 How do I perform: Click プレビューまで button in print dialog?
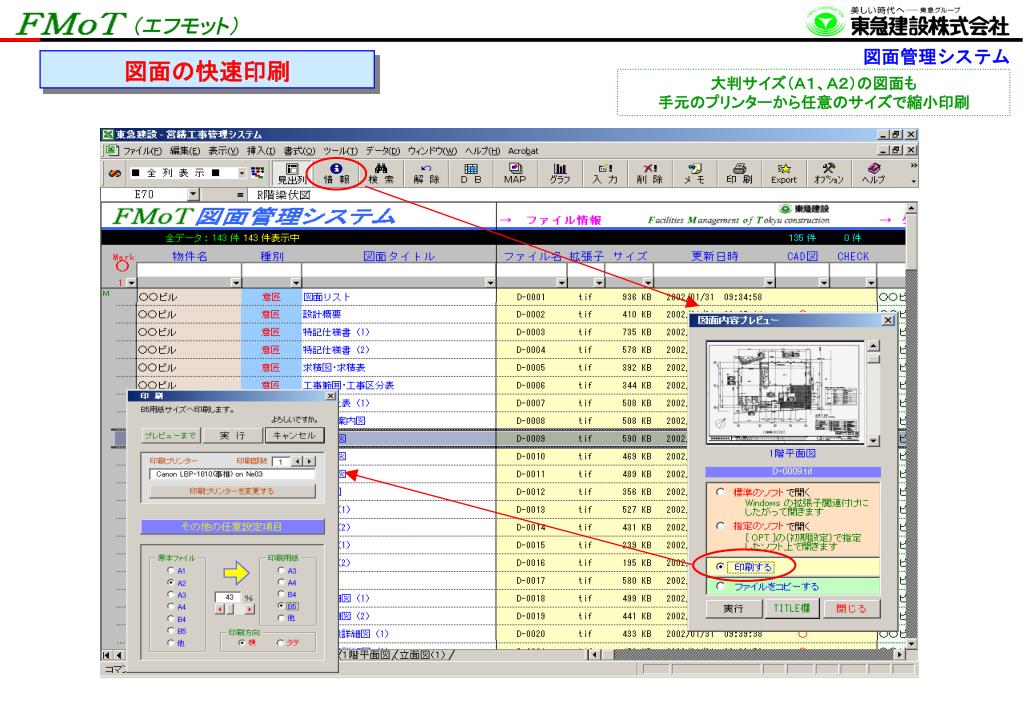pos(170,435)
